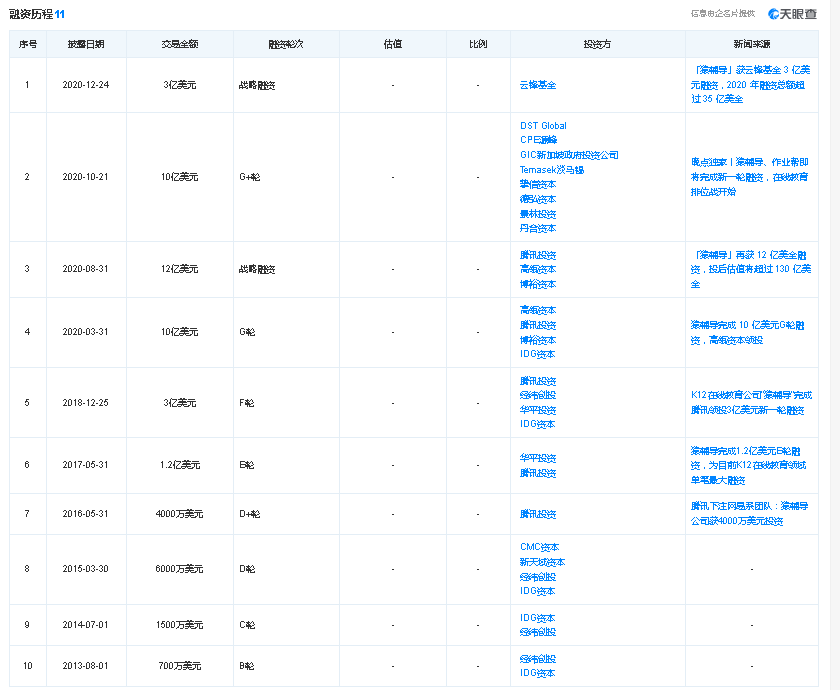
Task: Open news on 1.2亿美元 E轮 financing
Action: pyautogui.click(x=751, y=465)
